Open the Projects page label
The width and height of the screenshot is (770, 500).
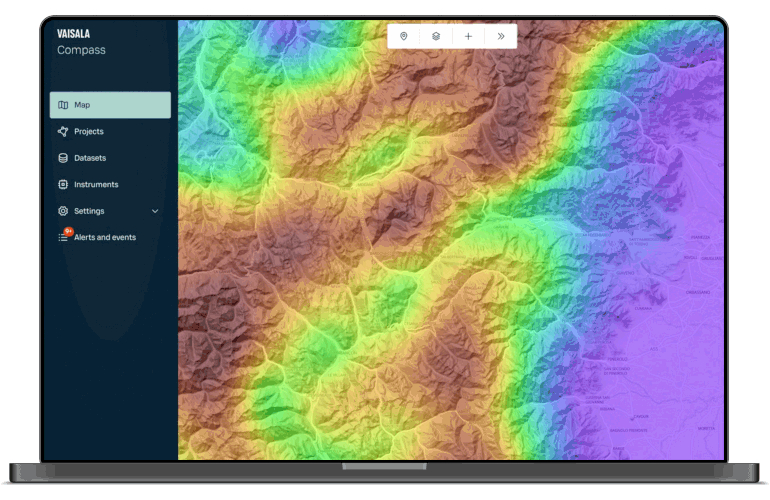89,131
